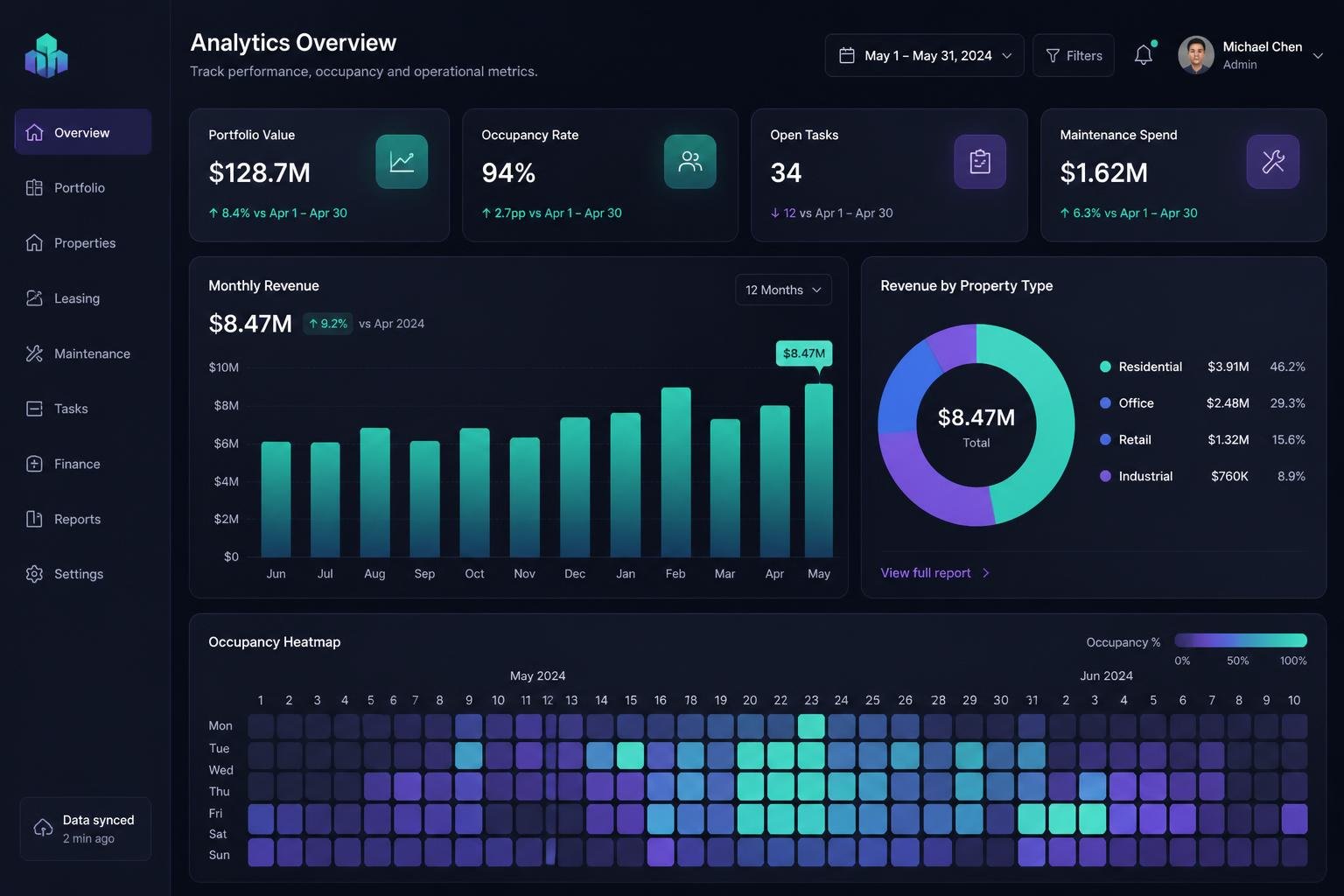Click the Data synced status card
Viewport: 1344px width, 896px height.
(86, 829)
